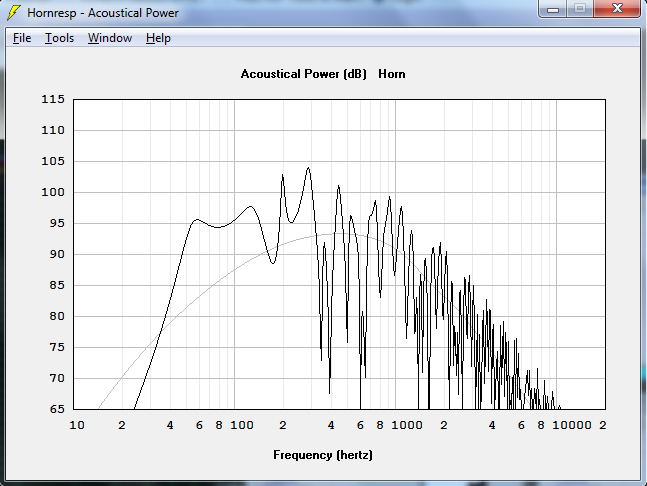Click the 10000 x-axis frequency label
Viewport: 647px width, 486px height.
[572, 425]
